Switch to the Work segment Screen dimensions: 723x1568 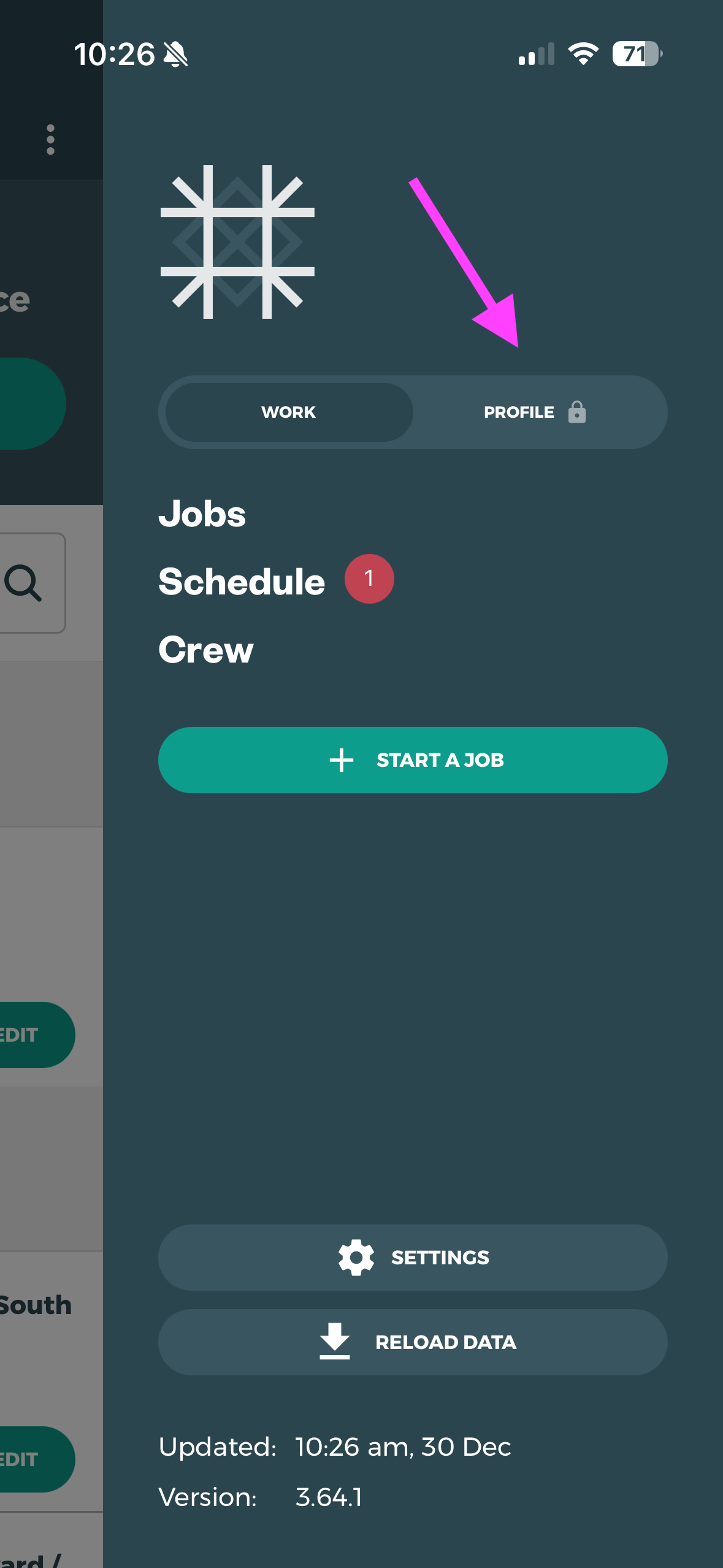[x=289, y=412]
